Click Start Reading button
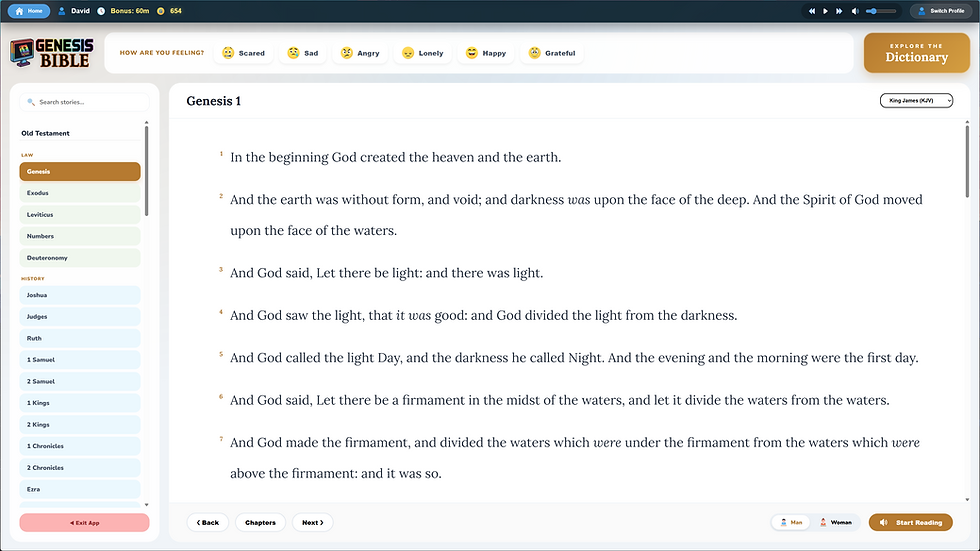 click(911, 522)
